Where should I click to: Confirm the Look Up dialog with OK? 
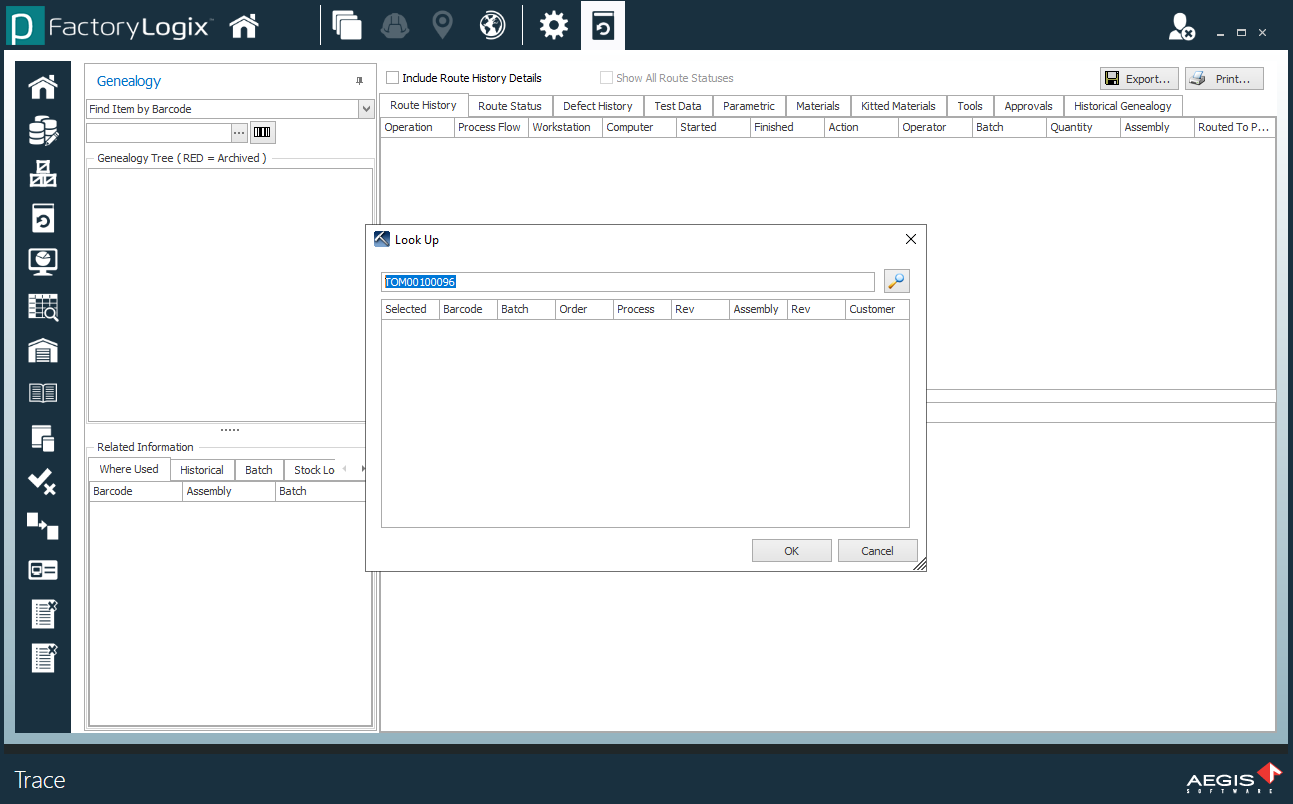tap(791, 550)
